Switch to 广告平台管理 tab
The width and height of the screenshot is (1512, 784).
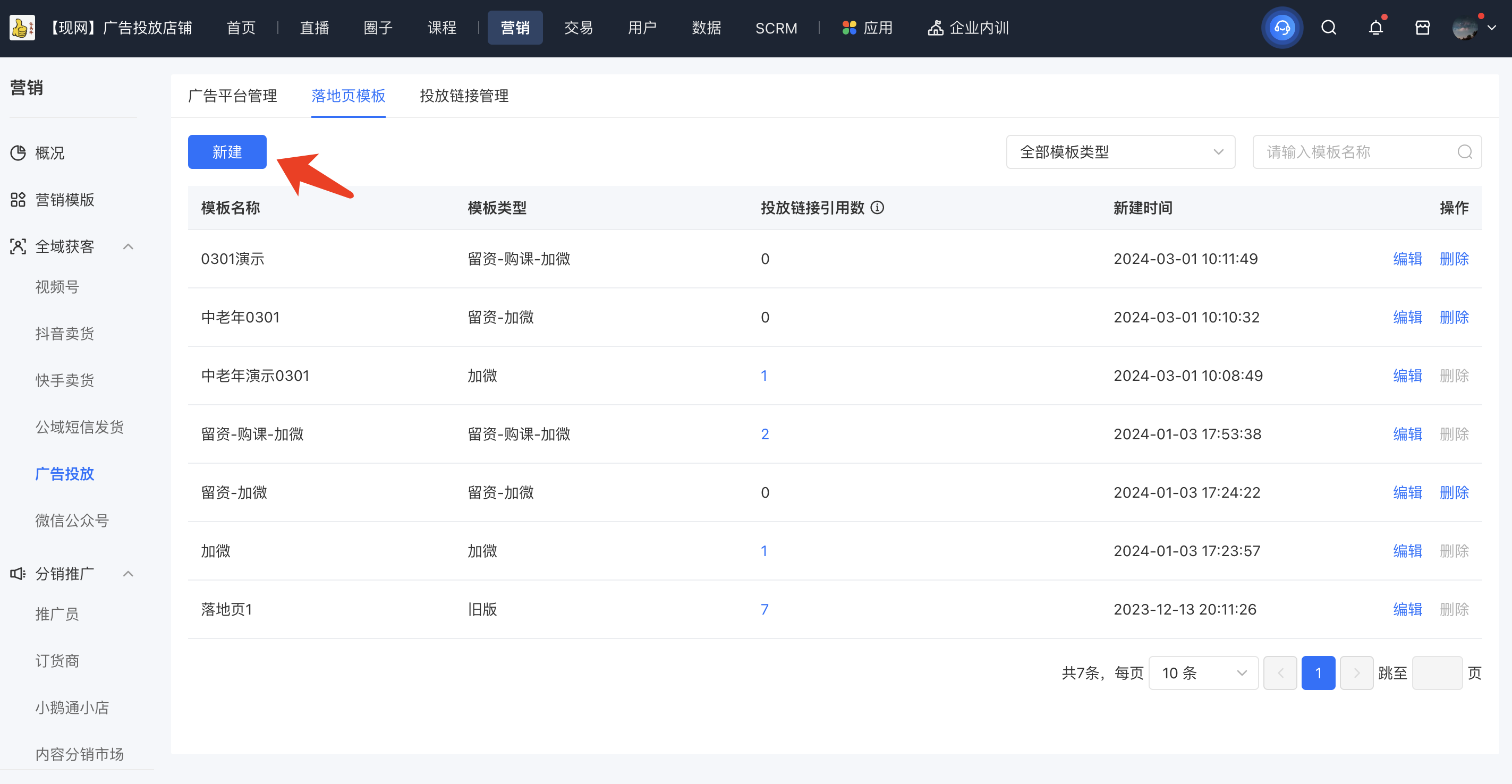(x=233, y=96)
